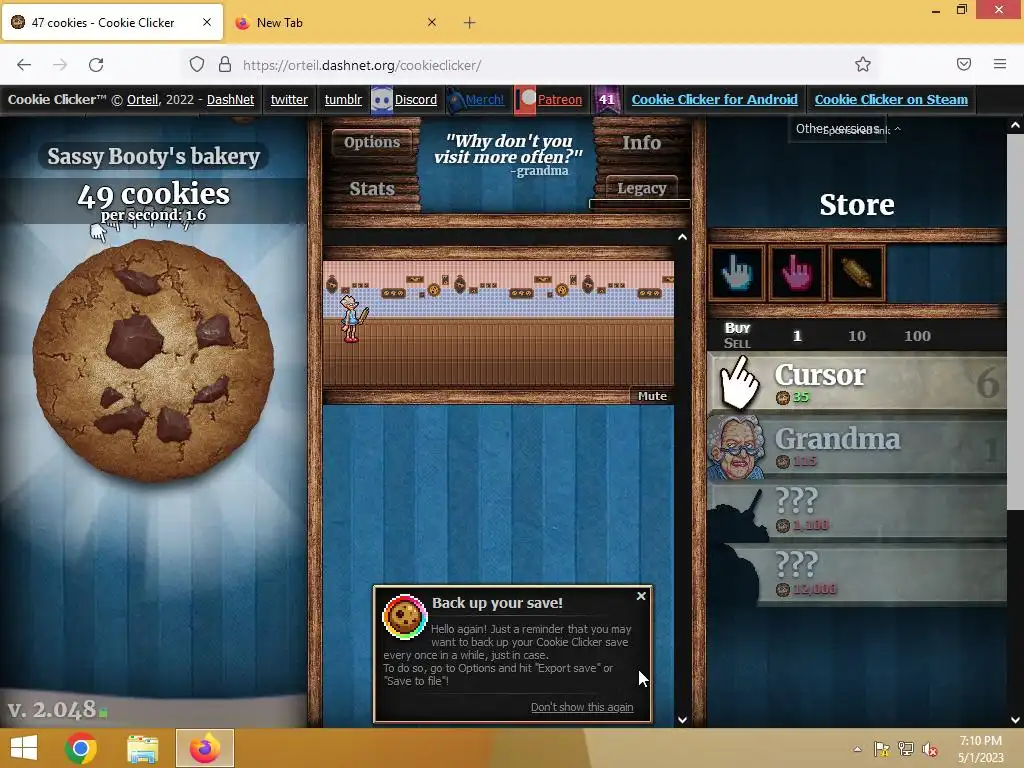
Task: Select the locked ??? item costing 1,100
Action: [x=857, y=511]
